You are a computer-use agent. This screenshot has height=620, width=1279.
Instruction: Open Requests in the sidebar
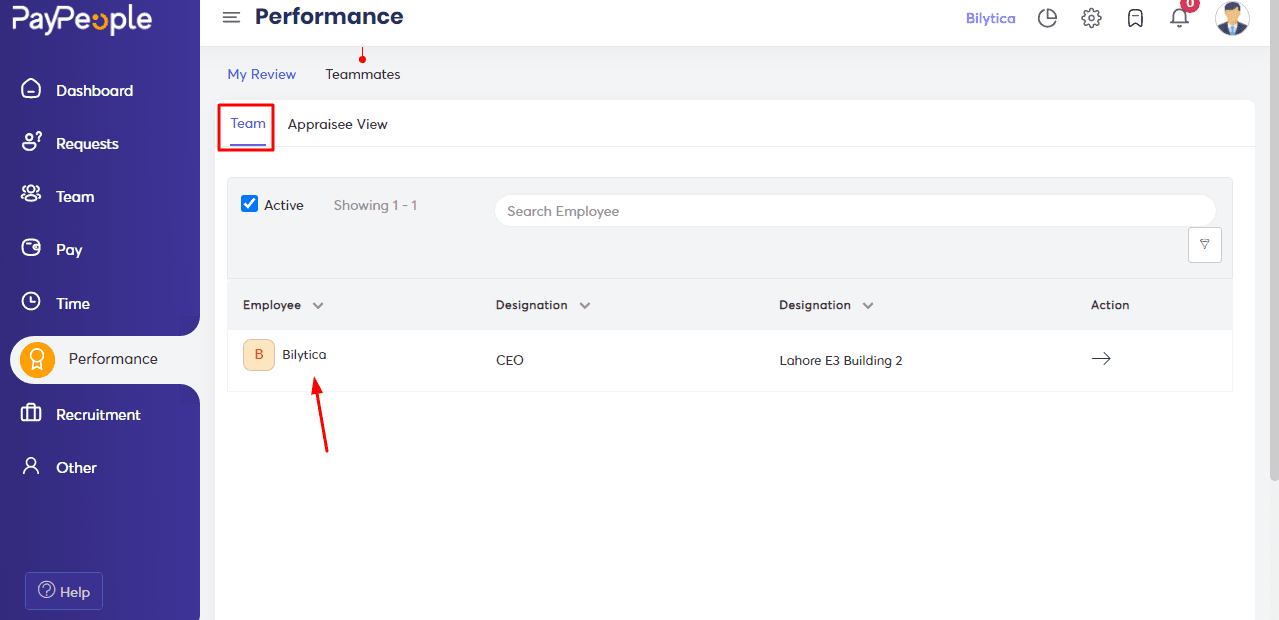[87, 144]
